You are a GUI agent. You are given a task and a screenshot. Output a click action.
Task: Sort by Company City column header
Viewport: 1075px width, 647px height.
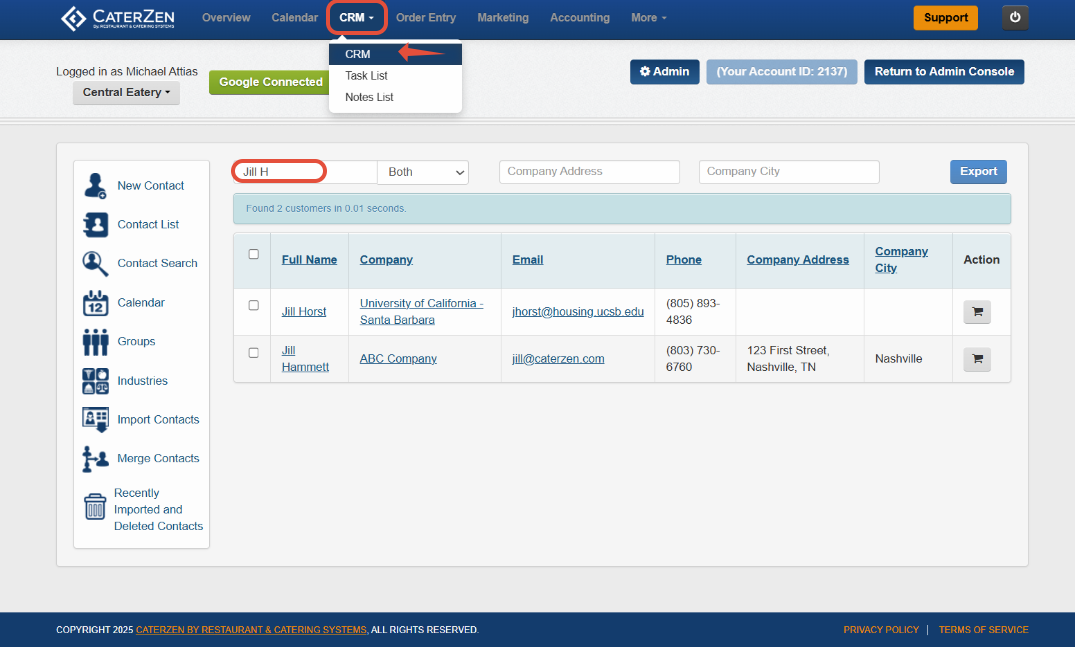[901, 260]
